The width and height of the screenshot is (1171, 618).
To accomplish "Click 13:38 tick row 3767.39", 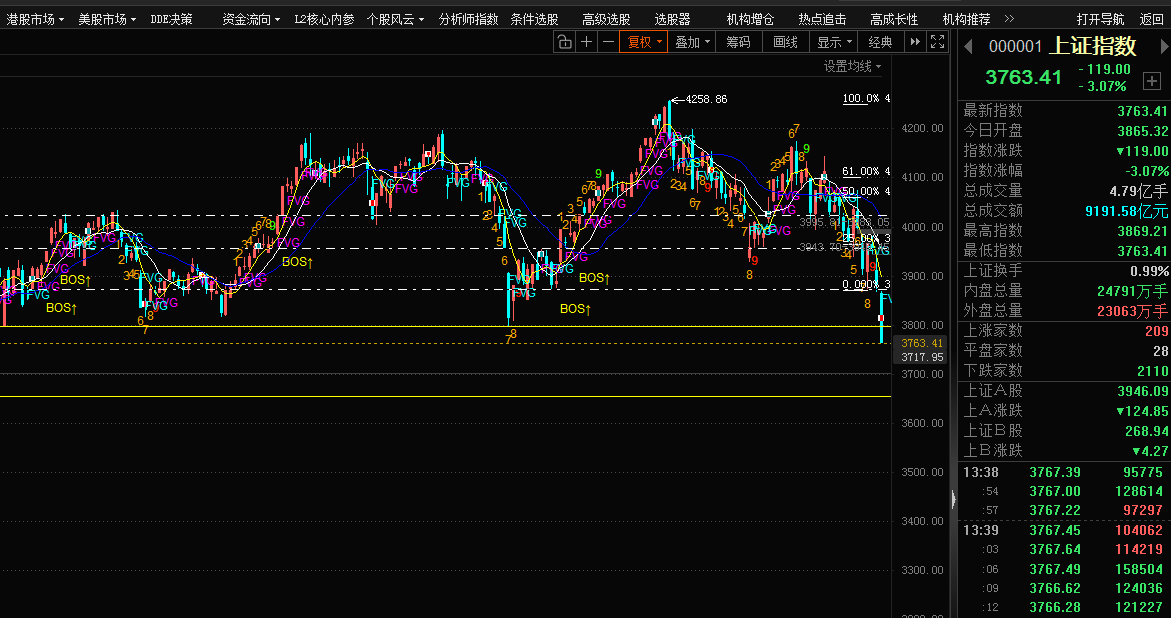I will click(1063, 472).
